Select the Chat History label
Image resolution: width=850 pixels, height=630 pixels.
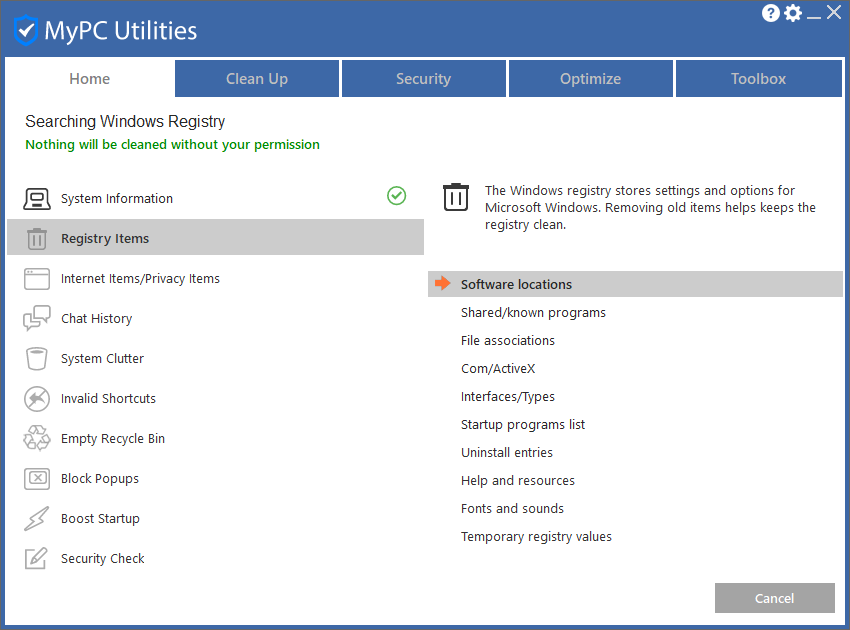96,318
